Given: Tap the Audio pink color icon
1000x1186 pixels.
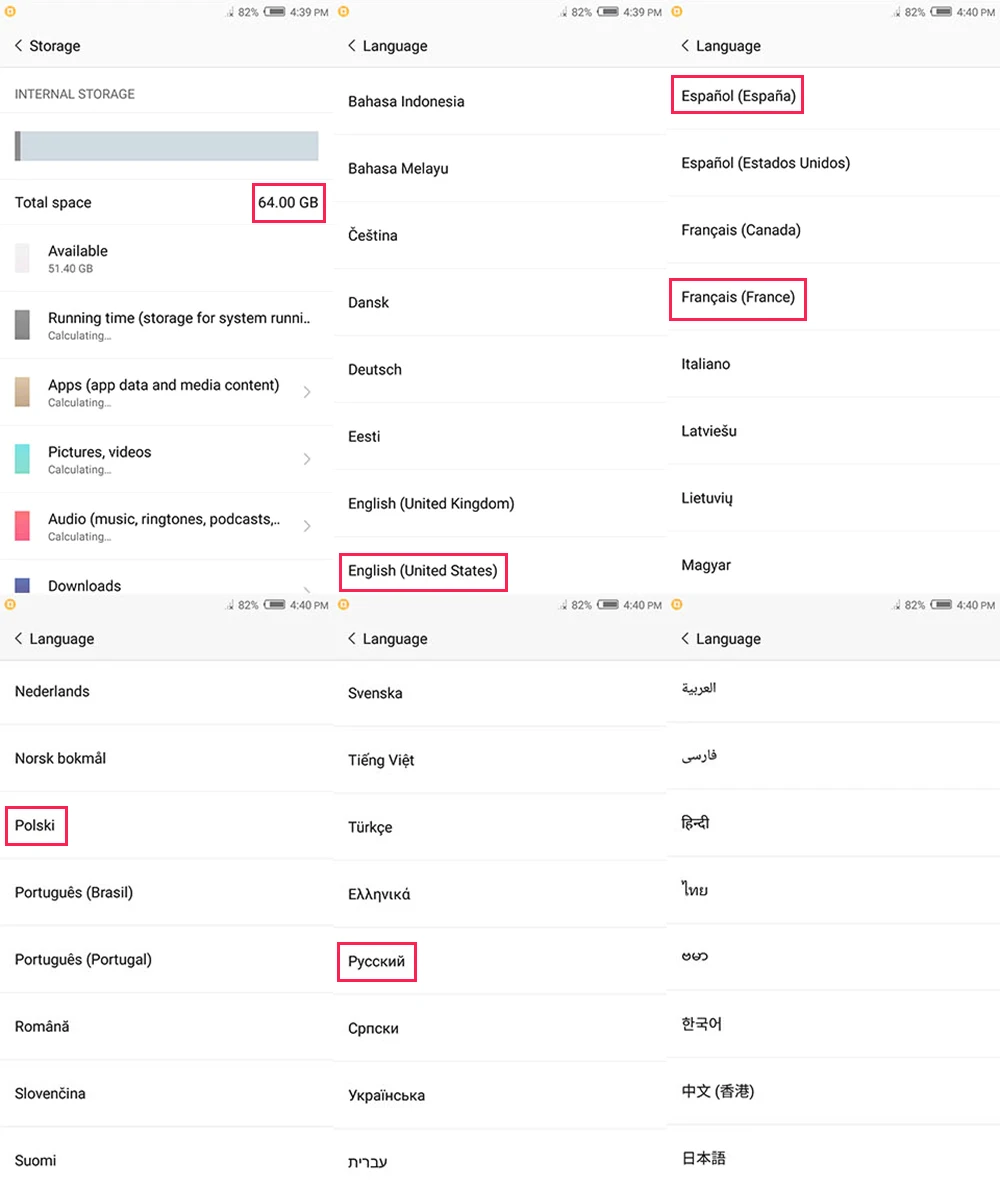Looking at the screenshot, I should 23,526.
